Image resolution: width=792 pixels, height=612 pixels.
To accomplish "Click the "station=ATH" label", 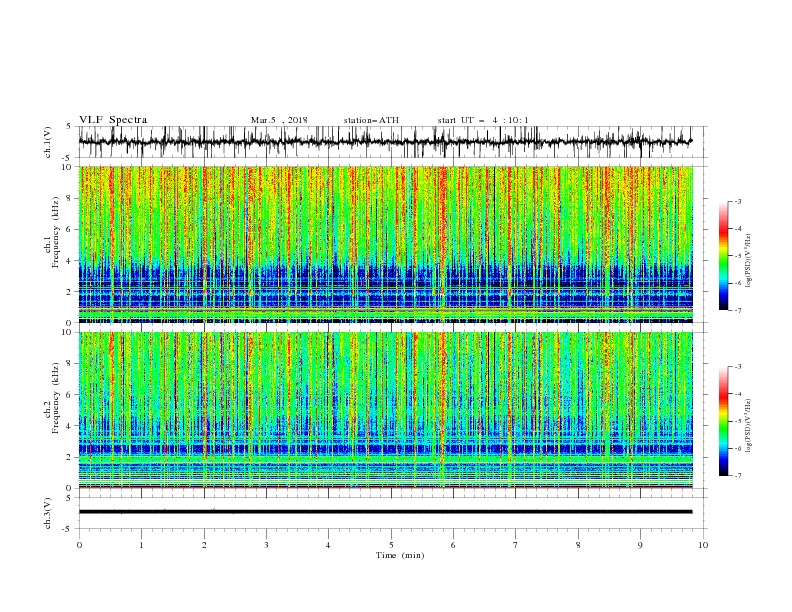I will coord(371,120).
